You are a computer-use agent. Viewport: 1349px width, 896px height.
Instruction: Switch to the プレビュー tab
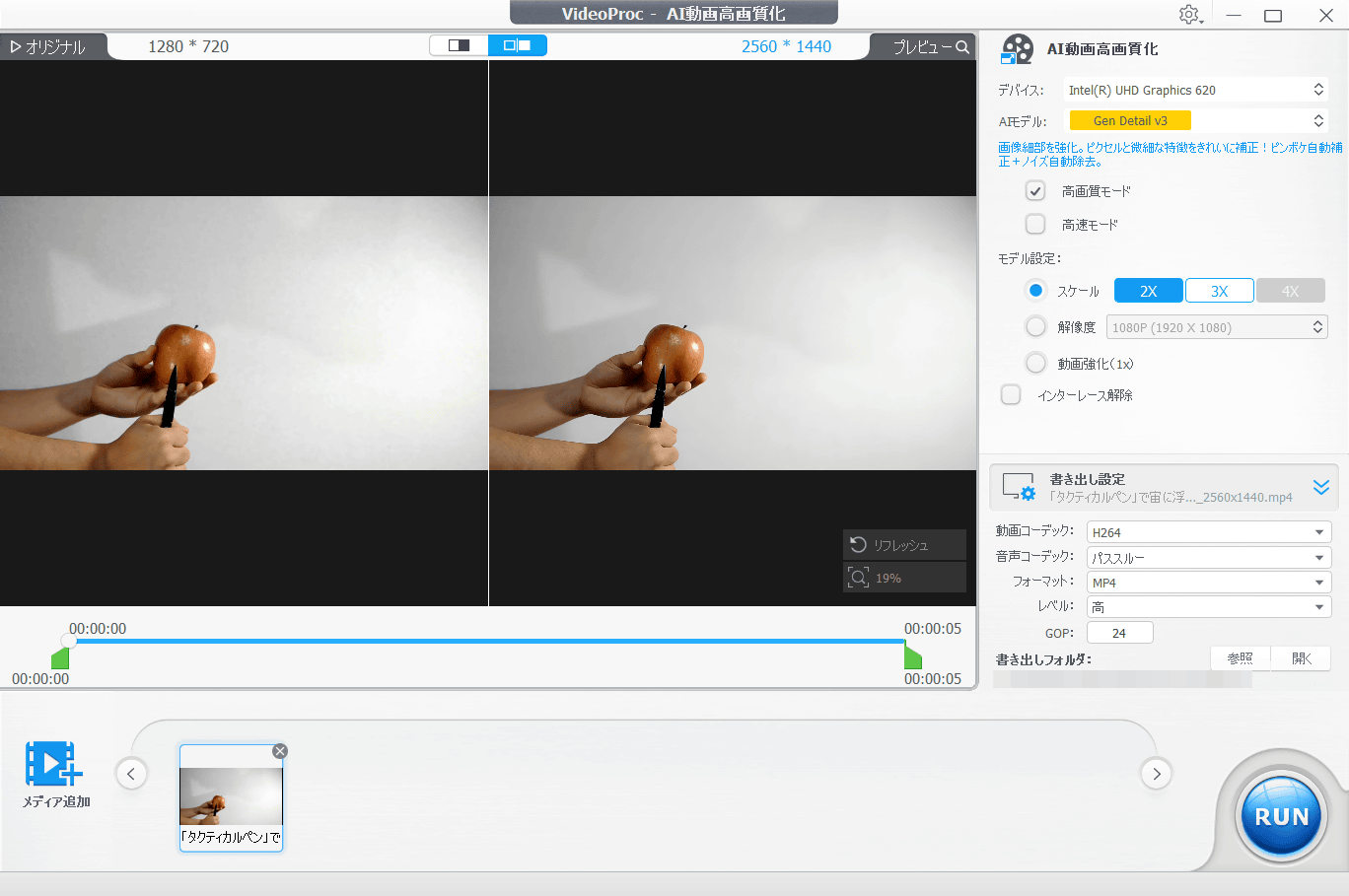coord(929,46)
